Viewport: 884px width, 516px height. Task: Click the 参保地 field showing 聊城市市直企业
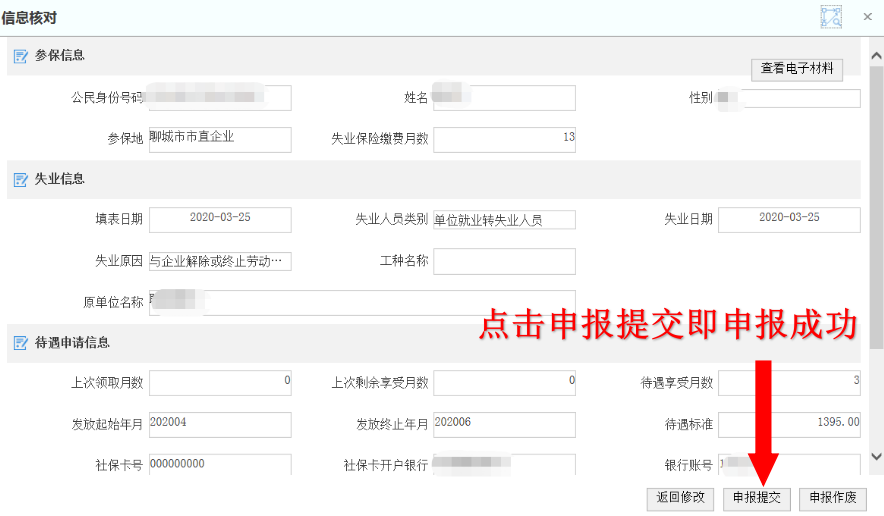(x=220, y=139)
